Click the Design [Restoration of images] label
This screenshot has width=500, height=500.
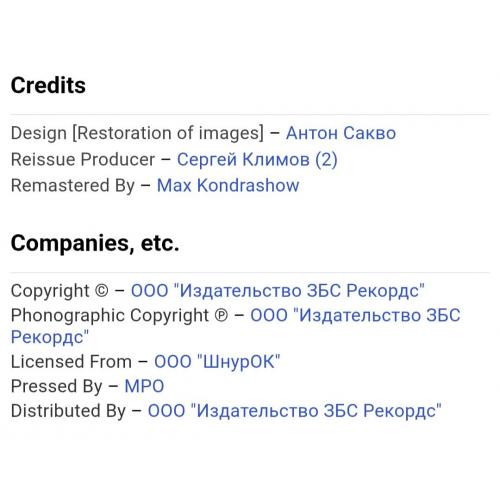tap(137, 133)
